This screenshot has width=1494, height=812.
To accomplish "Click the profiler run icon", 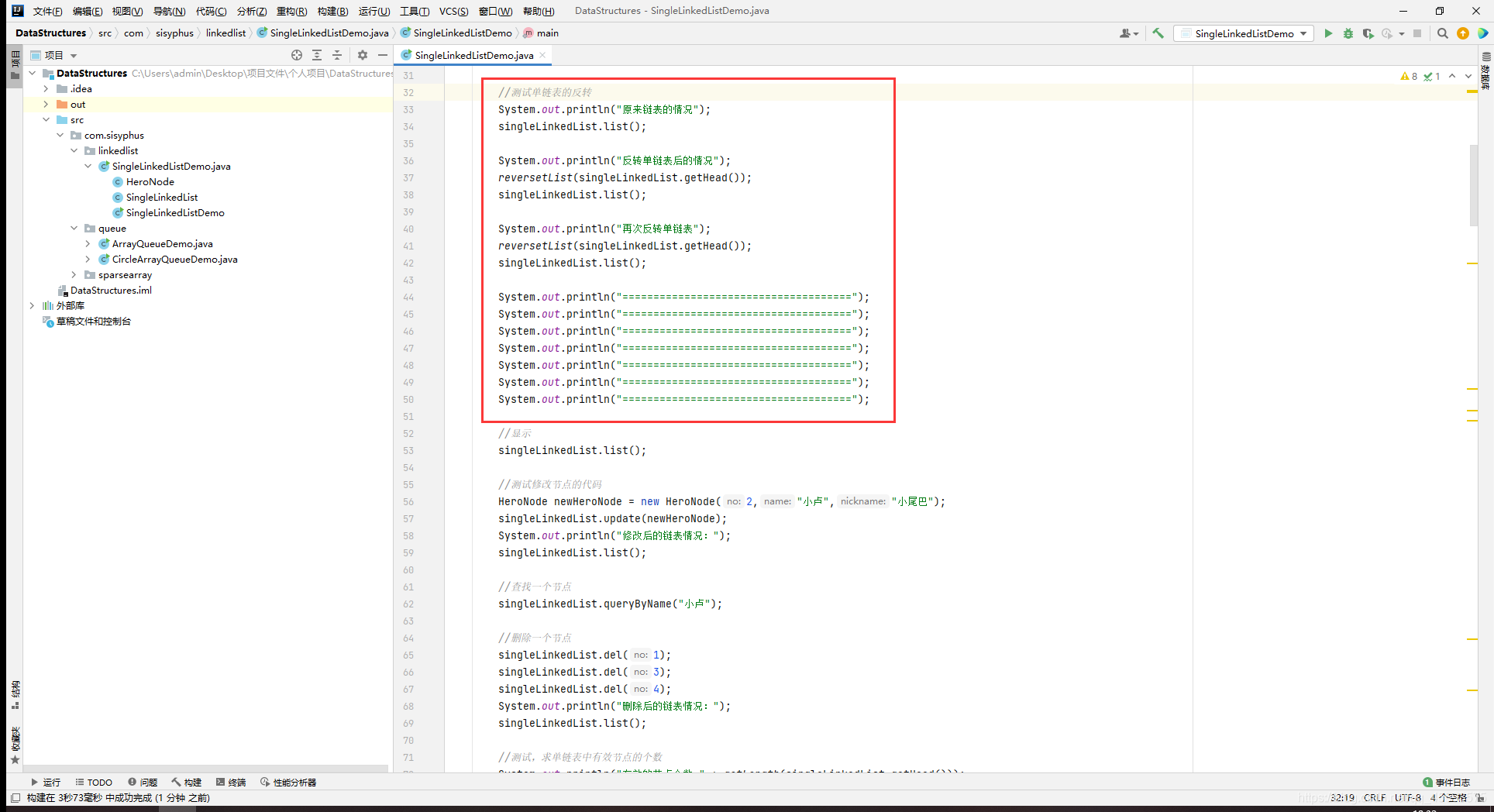I will click(x=1387, y=33).
